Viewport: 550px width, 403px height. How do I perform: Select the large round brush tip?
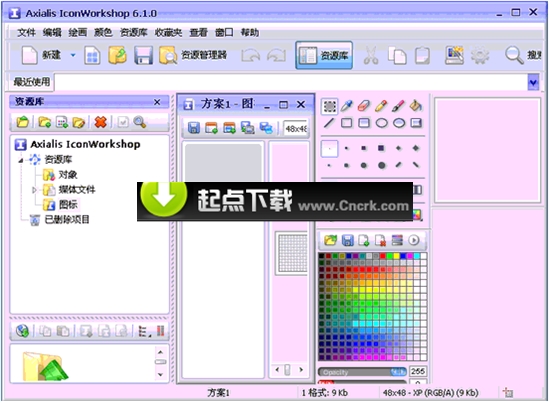[x=382, y=165]
